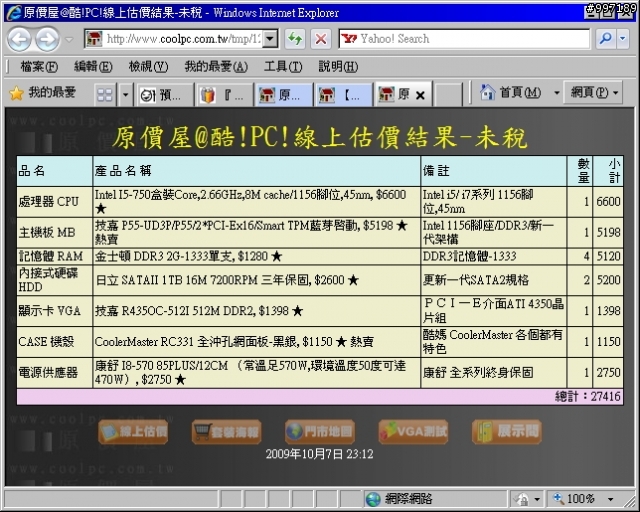Click the 產品名稱 column header
Image resolution: width=640 pixels, height=512 pixels.
pyautogui.click(x=256, y=171)
